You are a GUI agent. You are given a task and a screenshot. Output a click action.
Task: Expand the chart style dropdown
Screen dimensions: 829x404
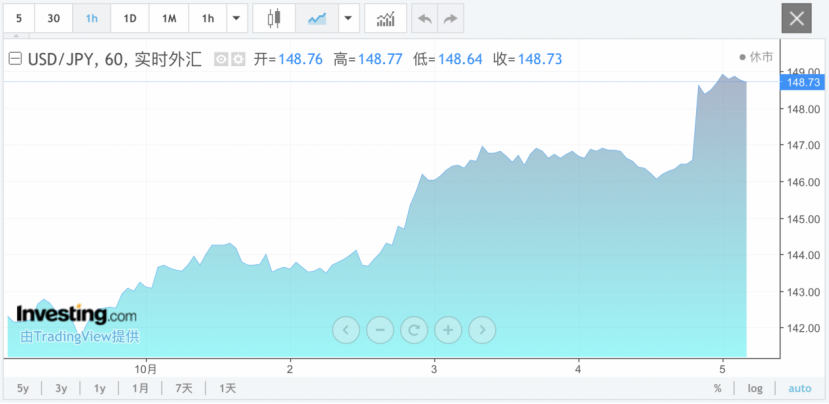(x=348, y=18)
